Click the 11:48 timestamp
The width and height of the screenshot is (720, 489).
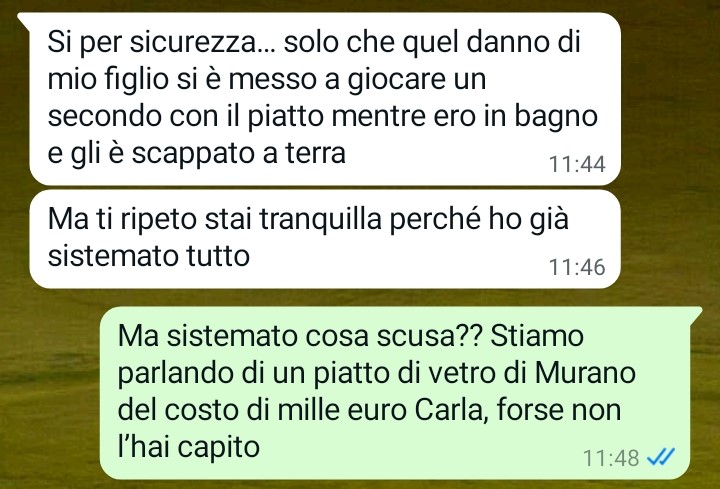coord(611,458)
